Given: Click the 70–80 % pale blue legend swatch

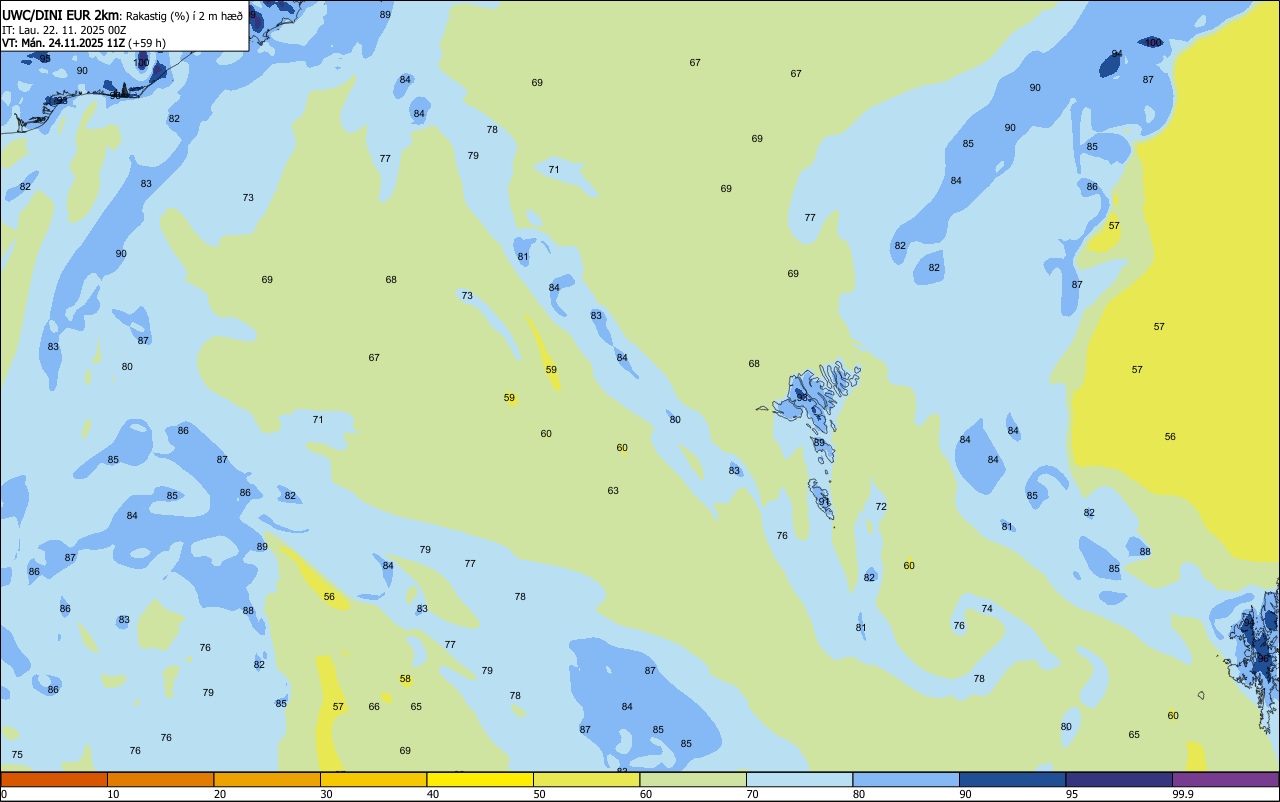Looking at the screenshot, I should pyautogui.click(x=799, y=779).
